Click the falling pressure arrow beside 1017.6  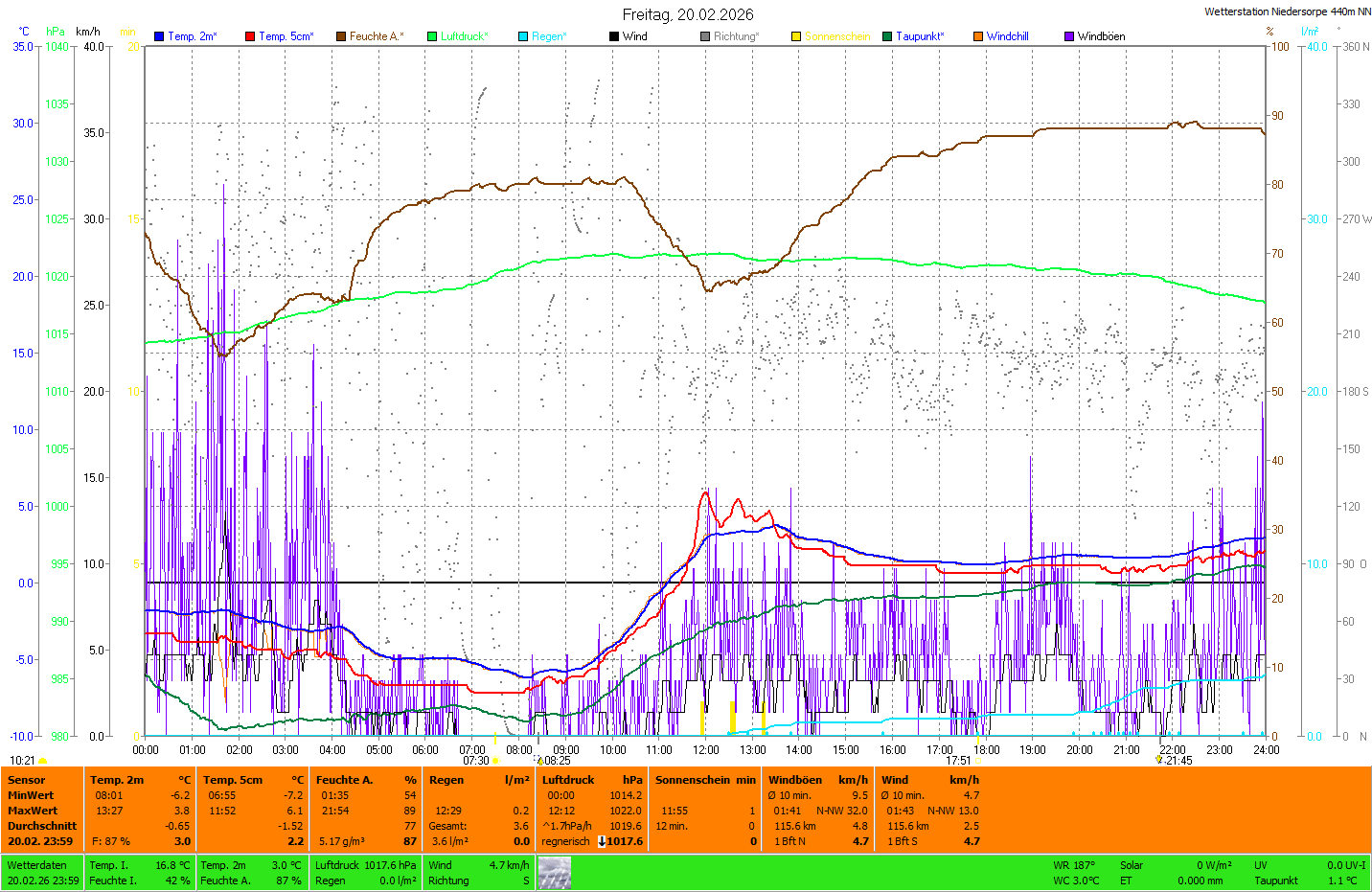pos(602,841)
